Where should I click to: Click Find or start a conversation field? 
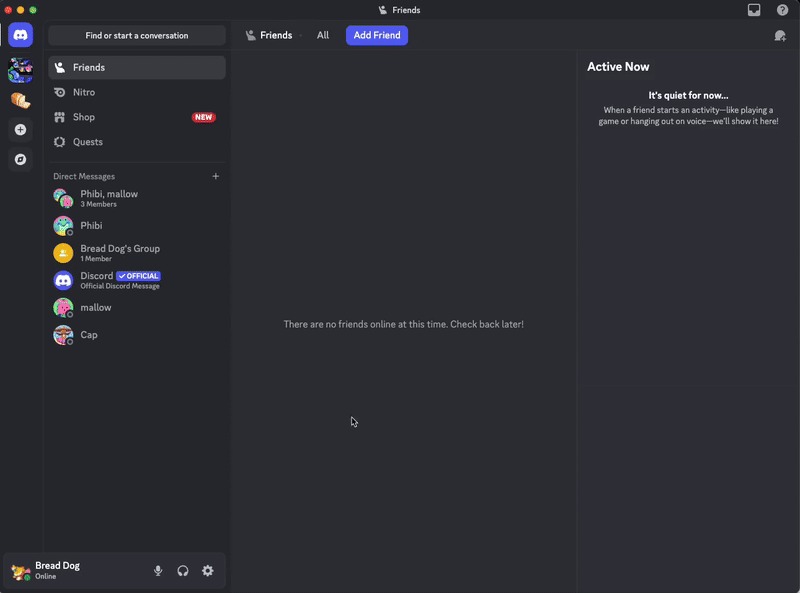click(x=137, y=36)
